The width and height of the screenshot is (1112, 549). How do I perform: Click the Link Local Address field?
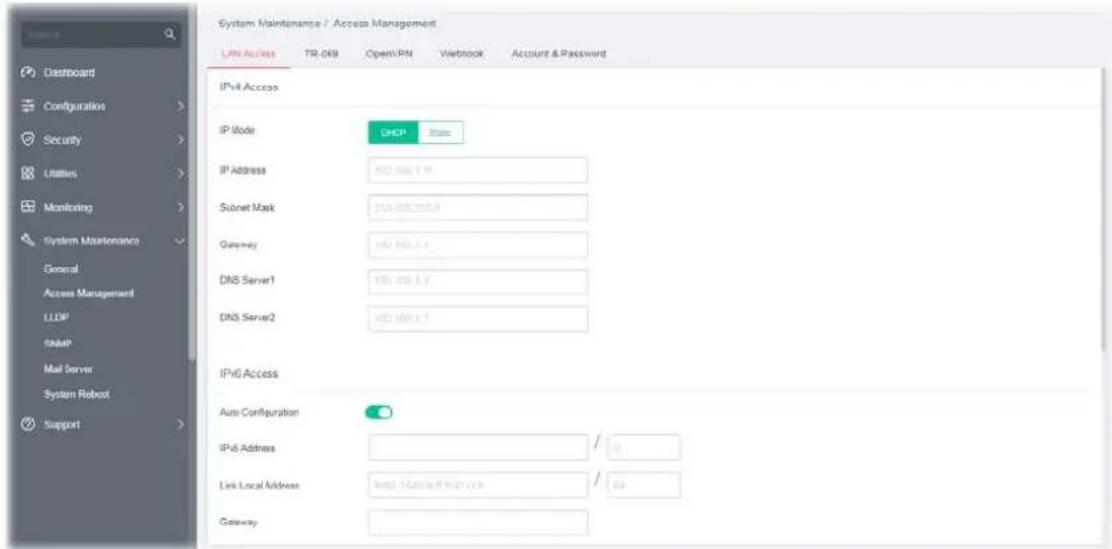[x=478, y=485]
